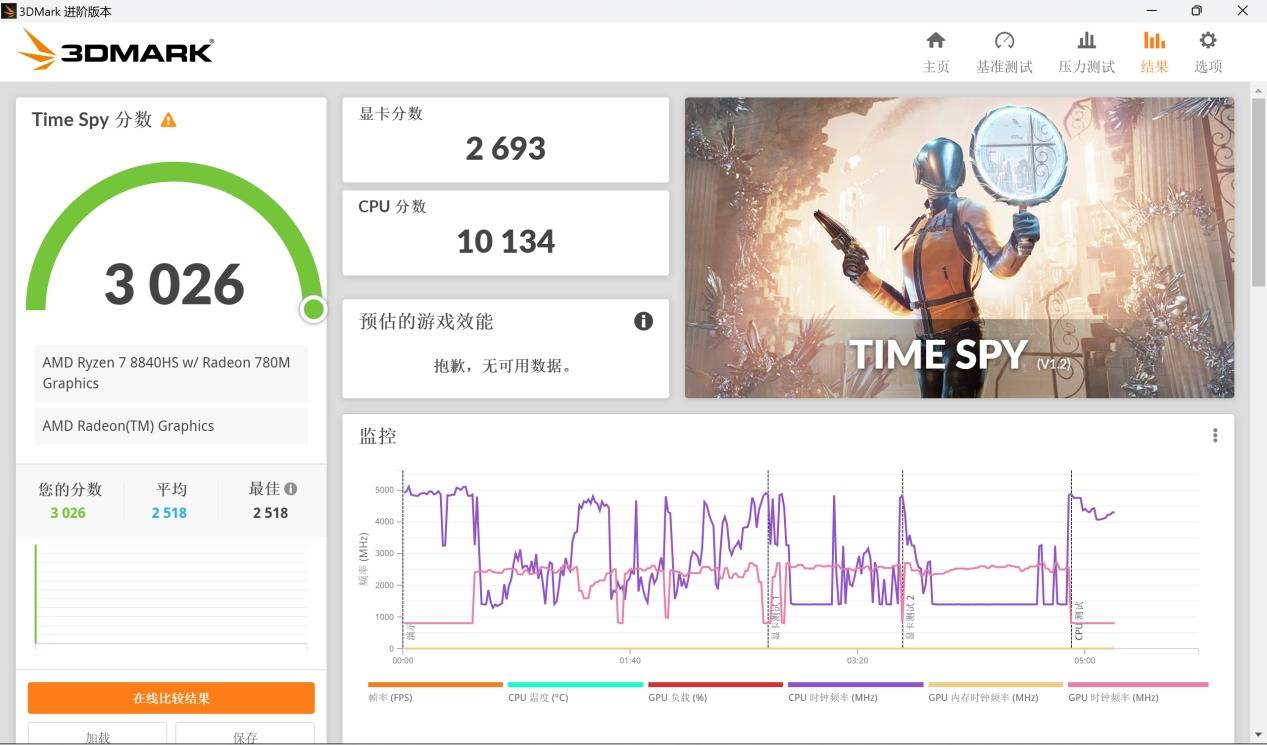
Task: Click the 主页 tab label
Action: pyautogui.click(x=936, y=67)
